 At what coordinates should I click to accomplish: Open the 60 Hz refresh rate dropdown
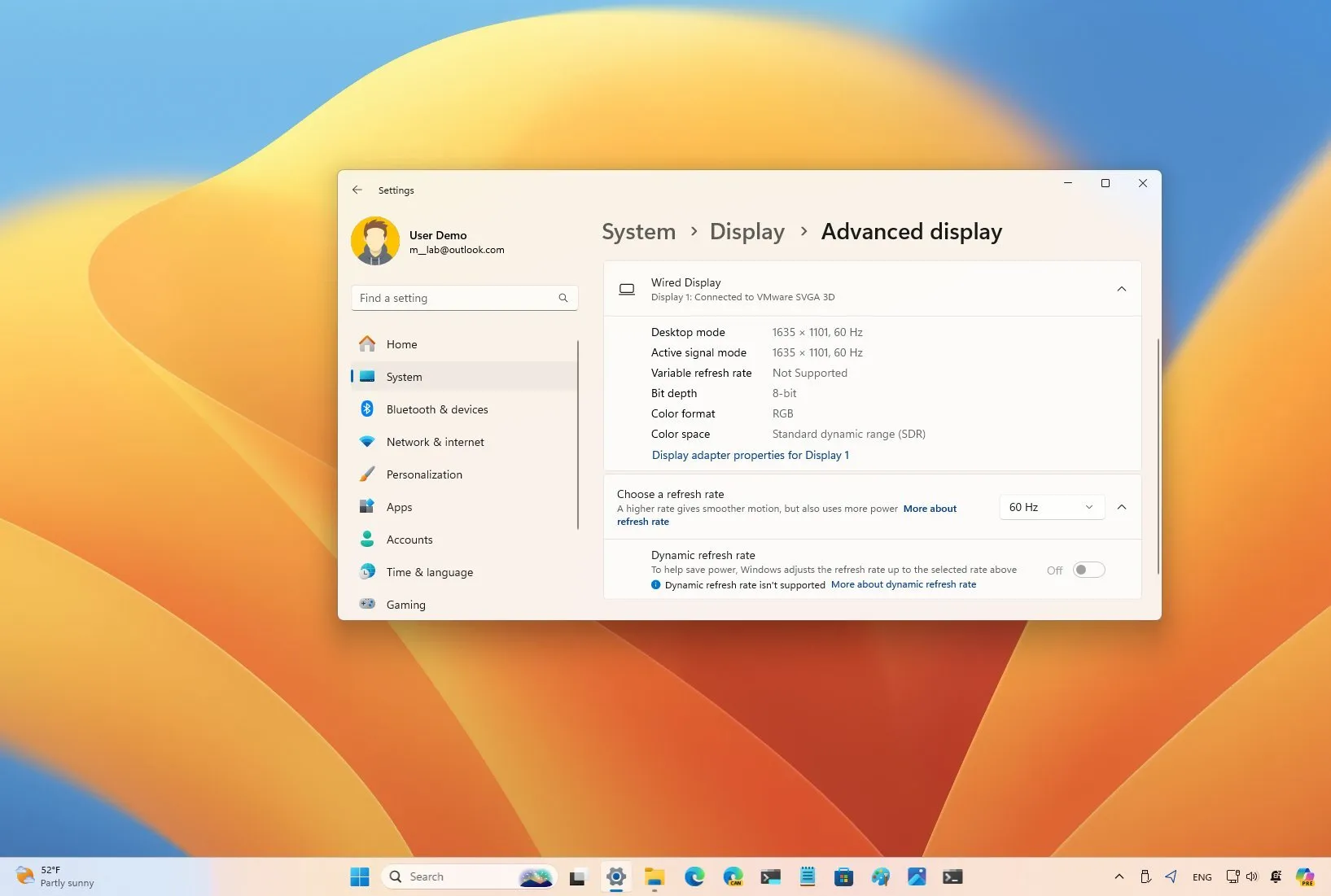coord(1051,507)
